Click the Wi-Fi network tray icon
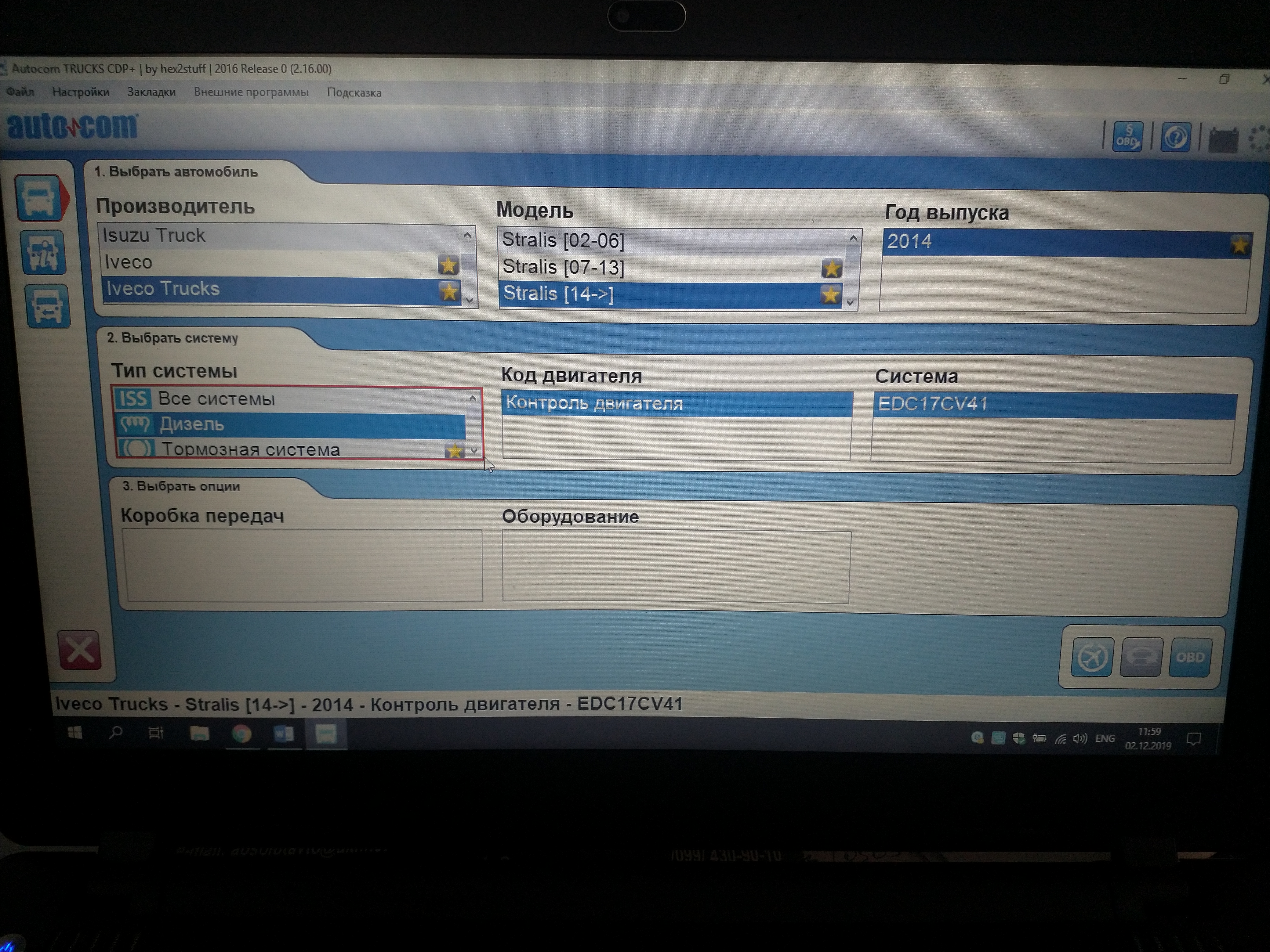Screen dimensions: 1270x952 point(1061,739)
